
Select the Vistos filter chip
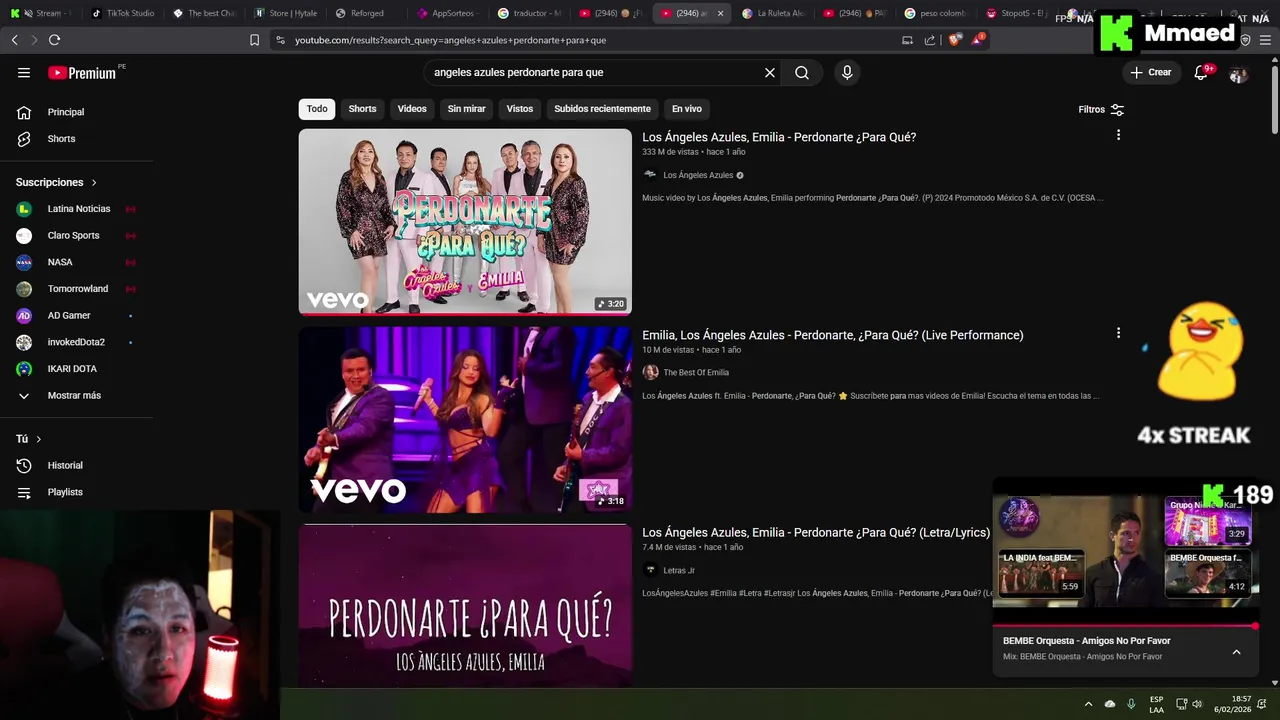(x=520, y=109)
